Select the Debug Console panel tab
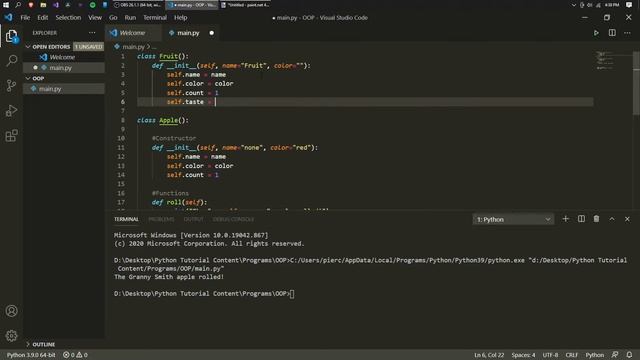 click(233, 219)
